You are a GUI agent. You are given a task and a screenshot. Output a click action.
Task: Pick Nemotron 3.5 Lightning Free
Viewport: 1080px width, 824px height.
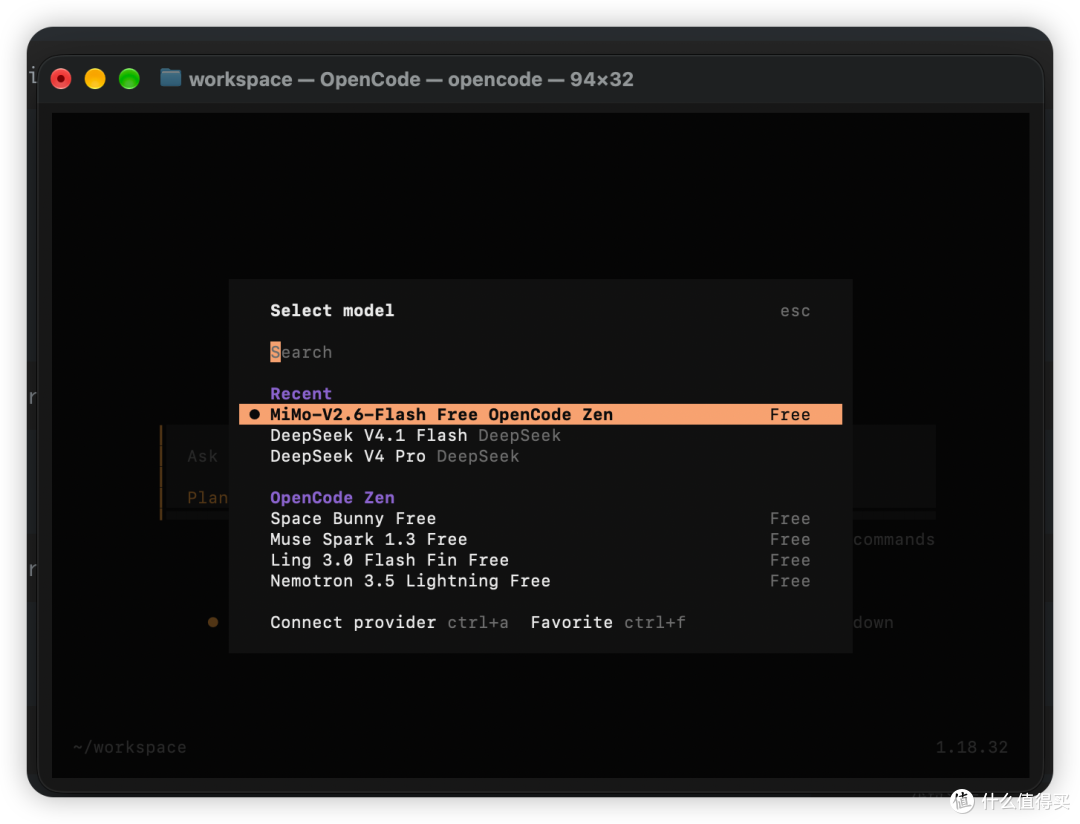[x=540, y=581]
